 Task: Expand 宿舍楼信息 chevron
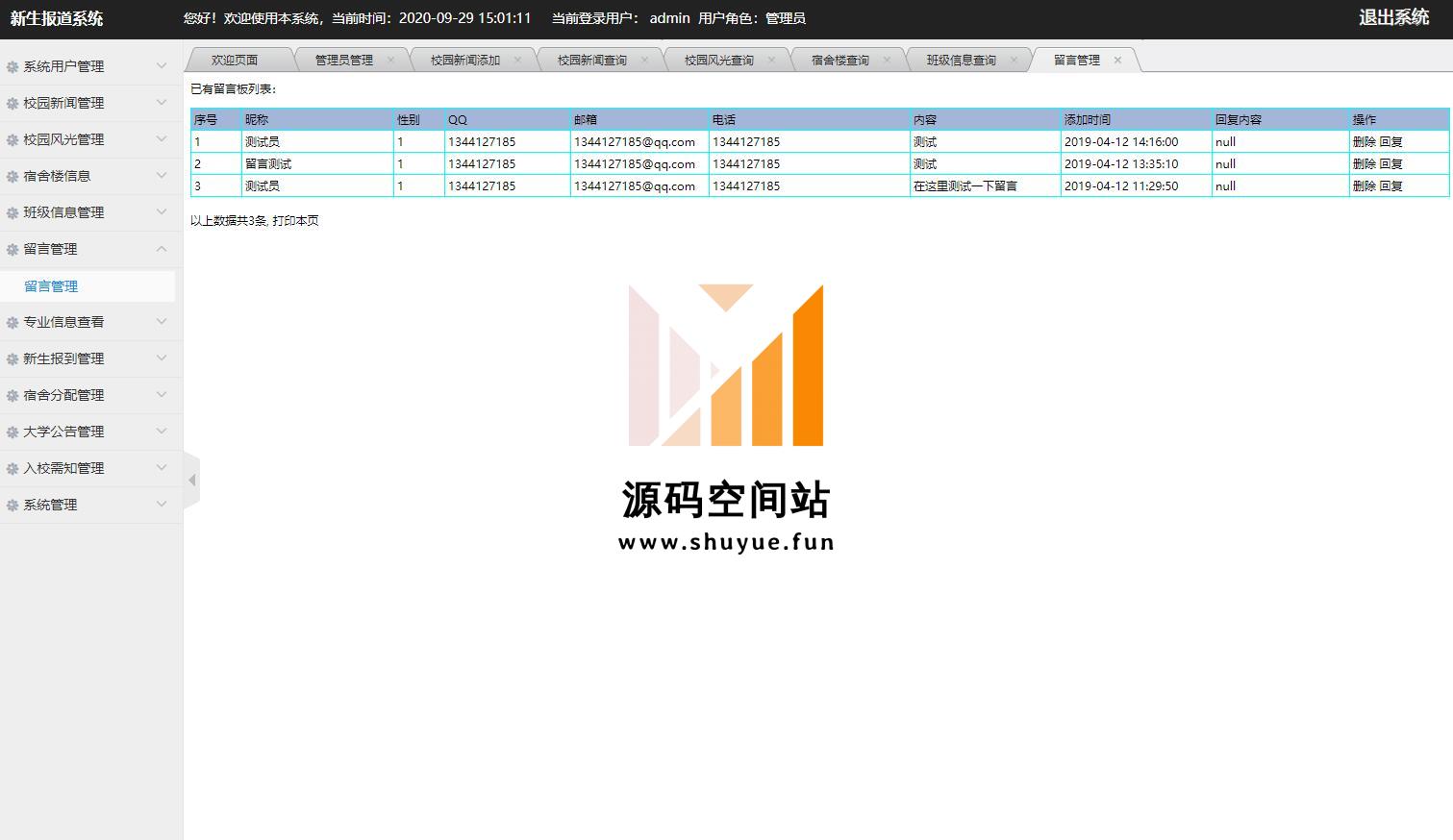(162, 175)
